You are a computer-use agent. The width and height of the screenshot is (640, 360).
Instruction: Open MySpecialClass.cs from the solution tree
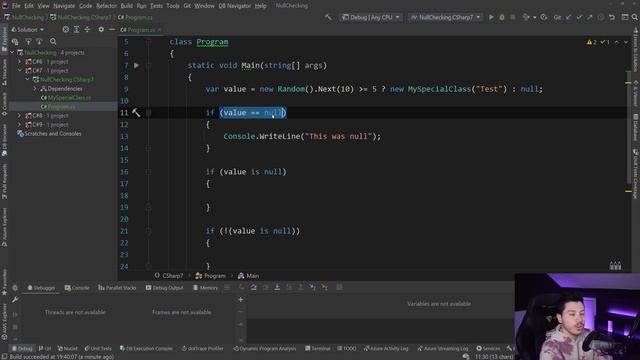click(x=66, y=98)
